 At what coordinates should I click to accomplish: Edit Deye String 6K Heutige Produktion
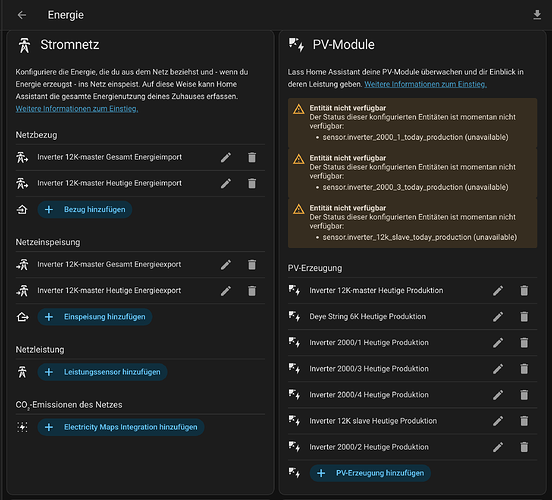498,317
